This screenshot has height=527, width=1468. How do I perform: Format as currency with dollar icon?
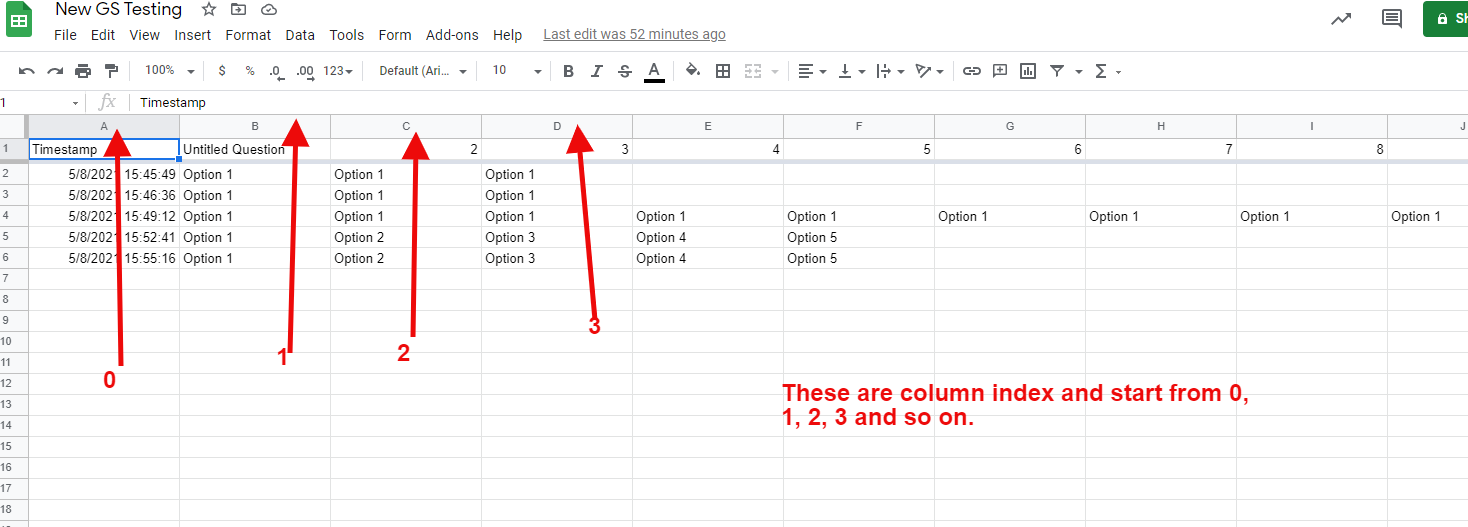[x=221, y=71]
